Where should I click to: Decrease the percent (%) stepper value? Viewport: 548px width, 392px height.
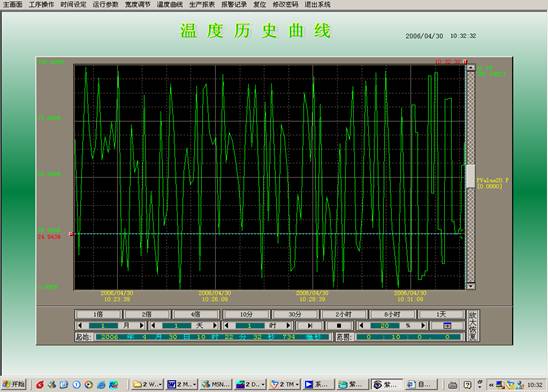point(362,326)
